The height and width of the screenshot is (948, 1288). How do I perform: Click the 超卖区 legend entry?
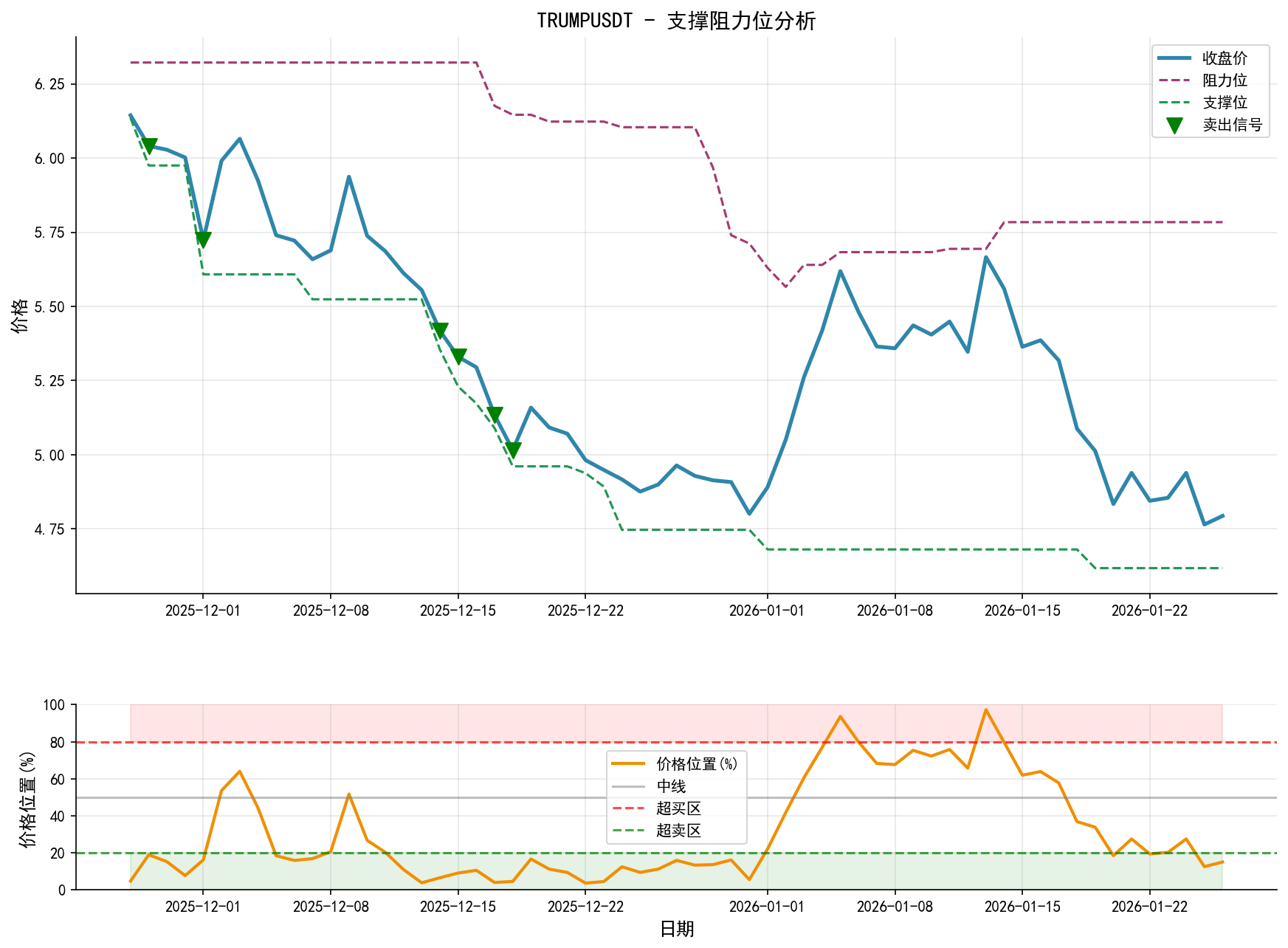[x=678, y=831]
